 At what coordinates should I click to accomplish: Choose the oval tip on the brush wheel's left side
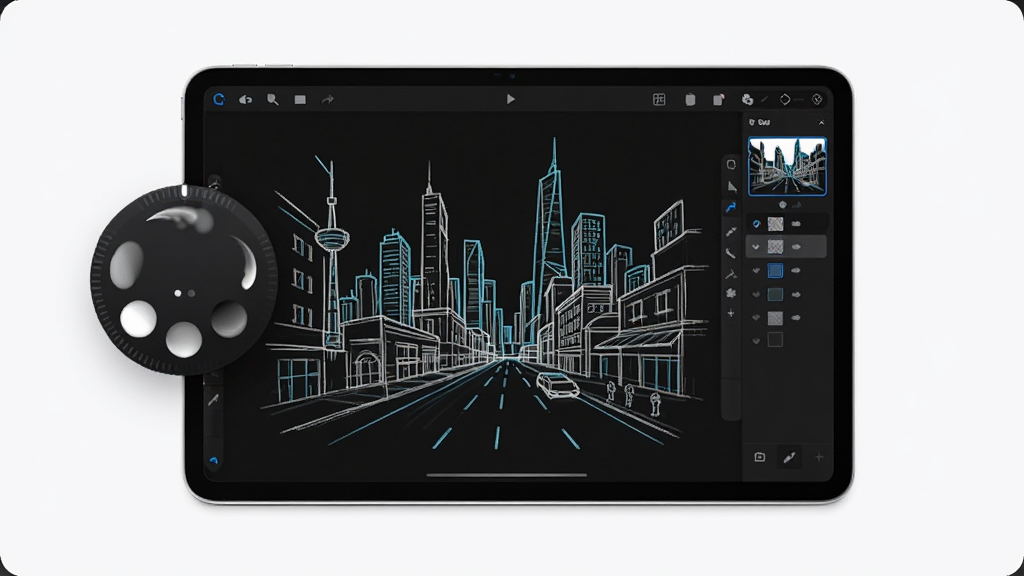[x=127, y=264]
